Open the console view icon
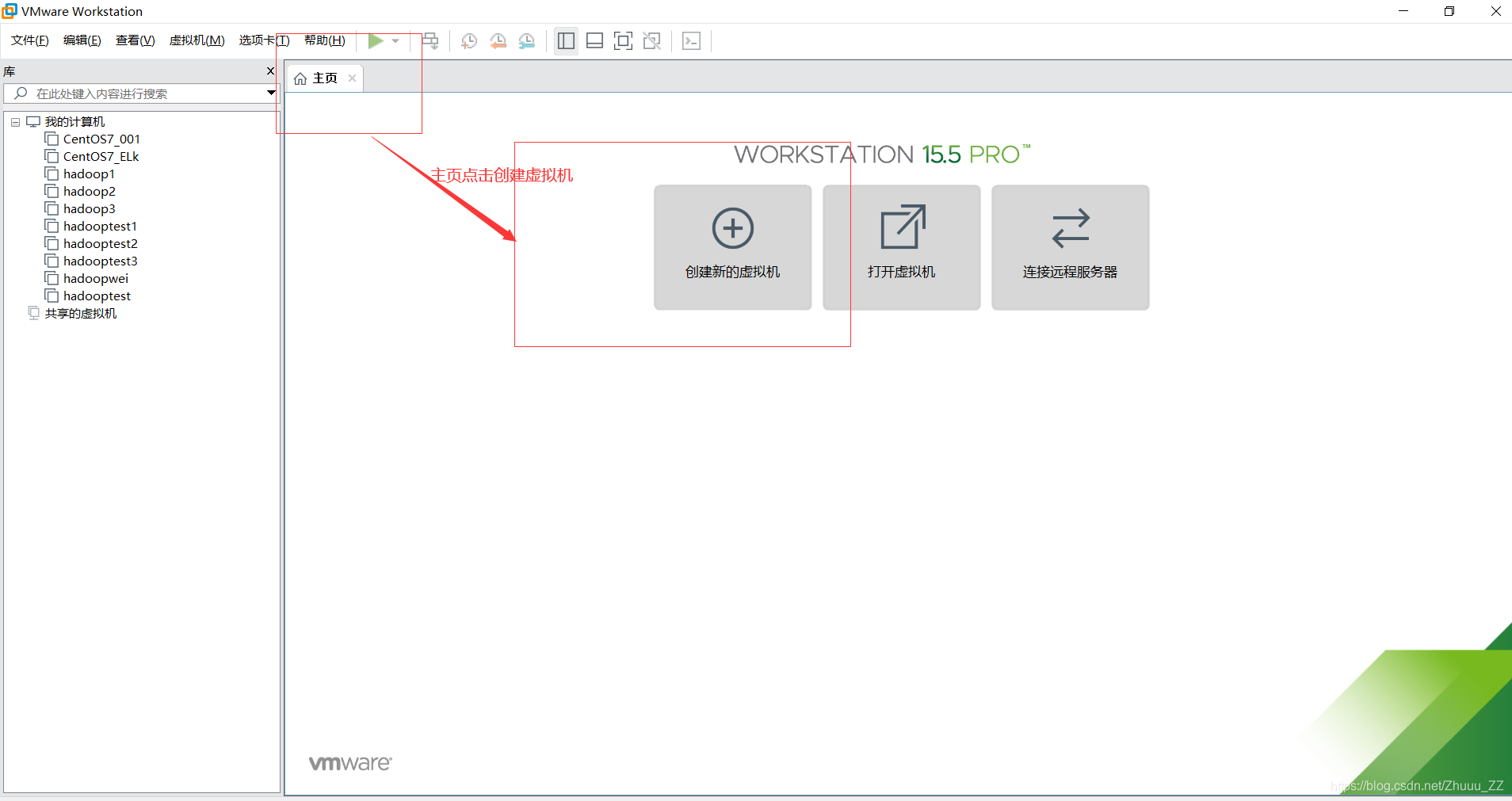The width and height of the screenshot is (1512, 801). tap(691, 41)
